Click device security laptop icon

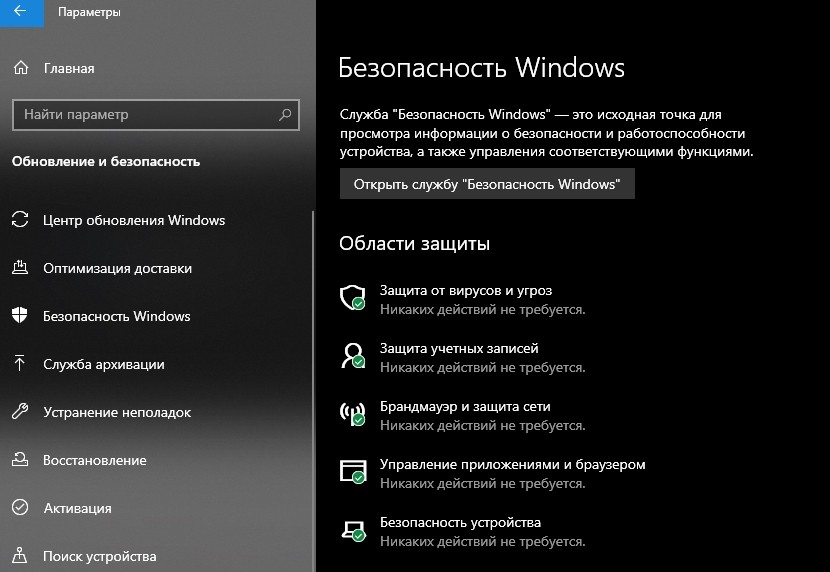353,530
